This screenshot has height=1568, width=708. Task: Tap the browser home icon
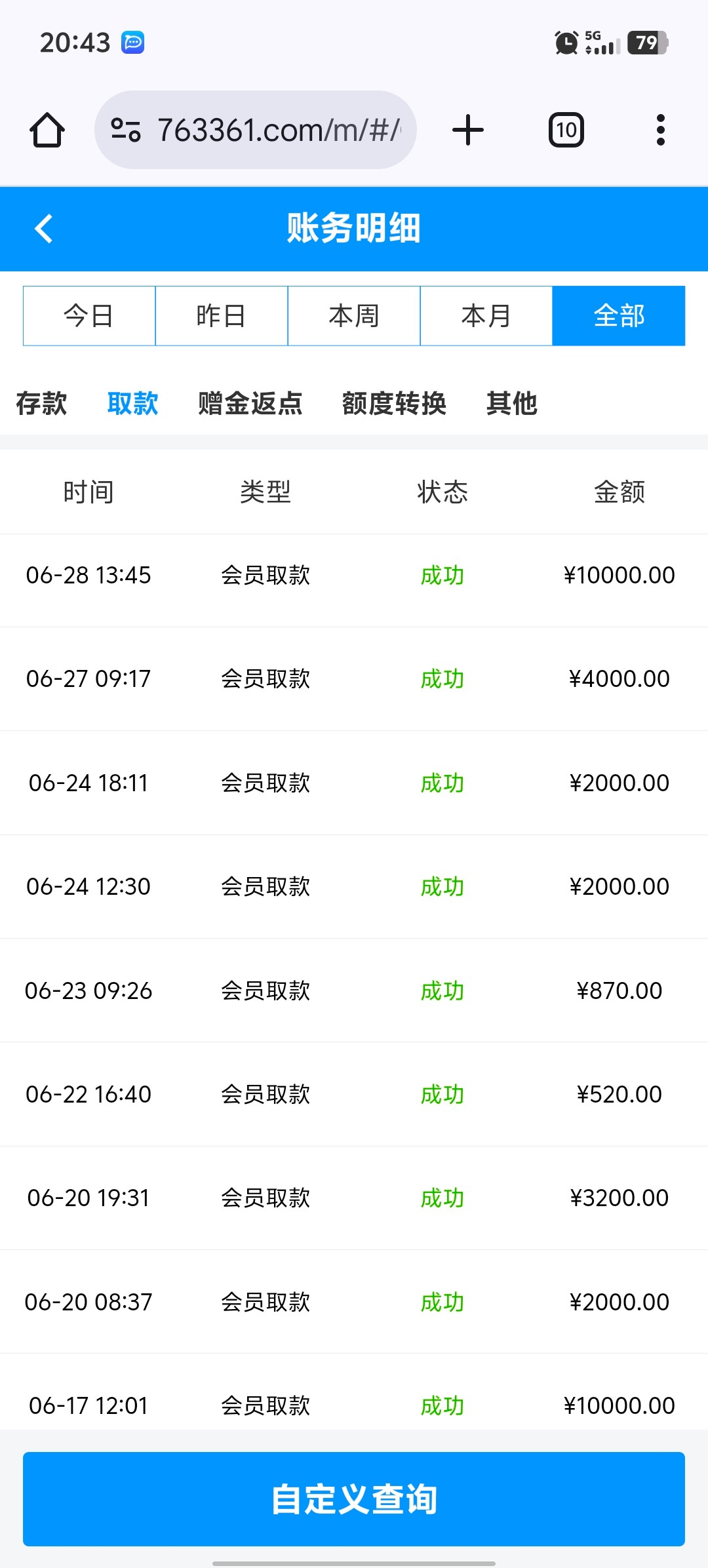[47, 130]
